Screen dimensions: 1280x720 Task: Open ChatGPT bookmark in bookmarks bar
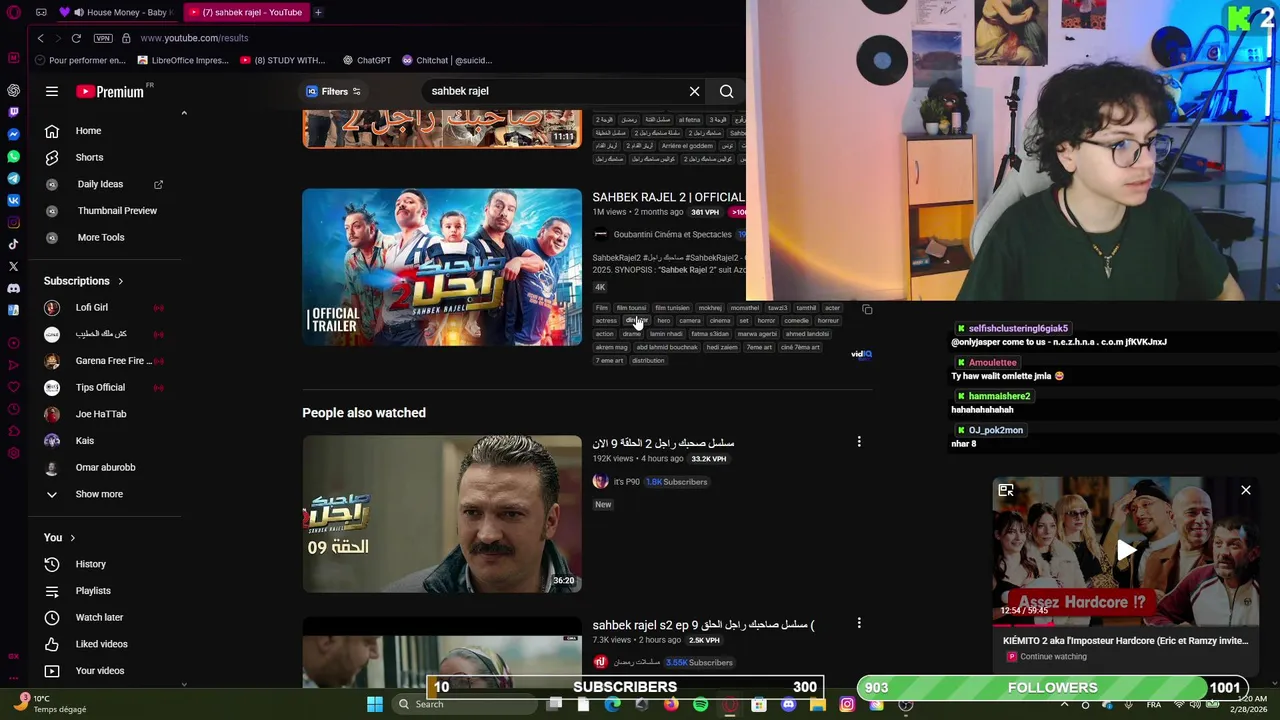pyautogui.click(x=366, y=60)
